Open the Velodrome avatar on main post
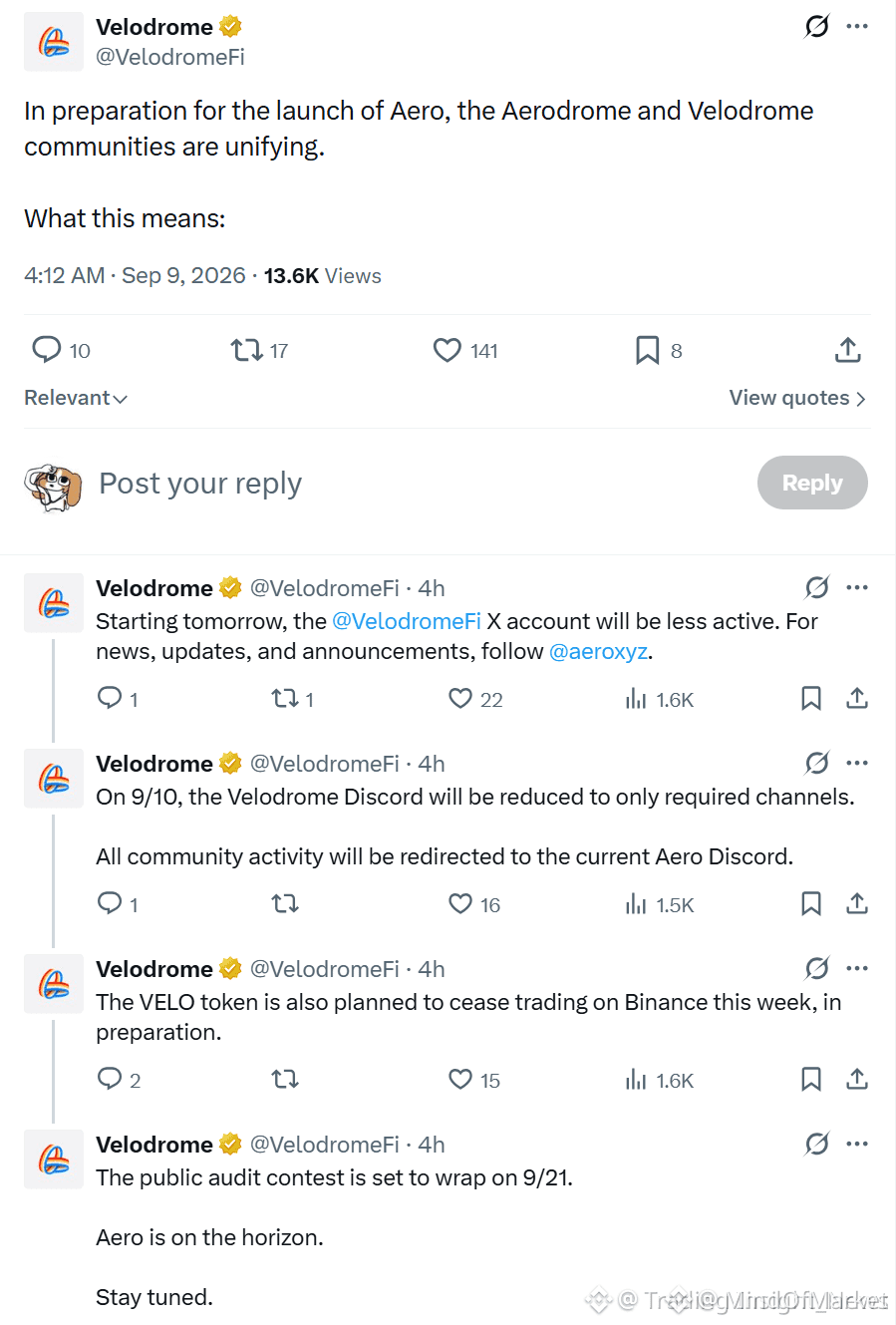896x1325 pixels. tap(54, 42)
